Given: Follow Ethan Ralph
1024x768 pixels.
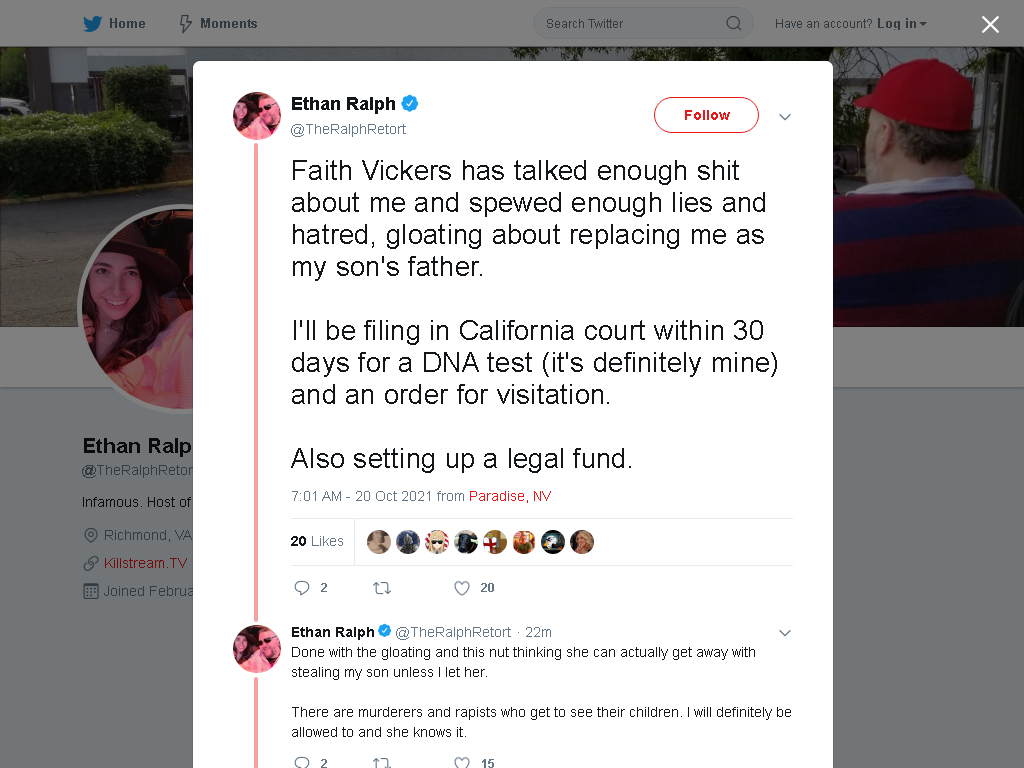Looking at the screenshot, I should tap(707, 115).
